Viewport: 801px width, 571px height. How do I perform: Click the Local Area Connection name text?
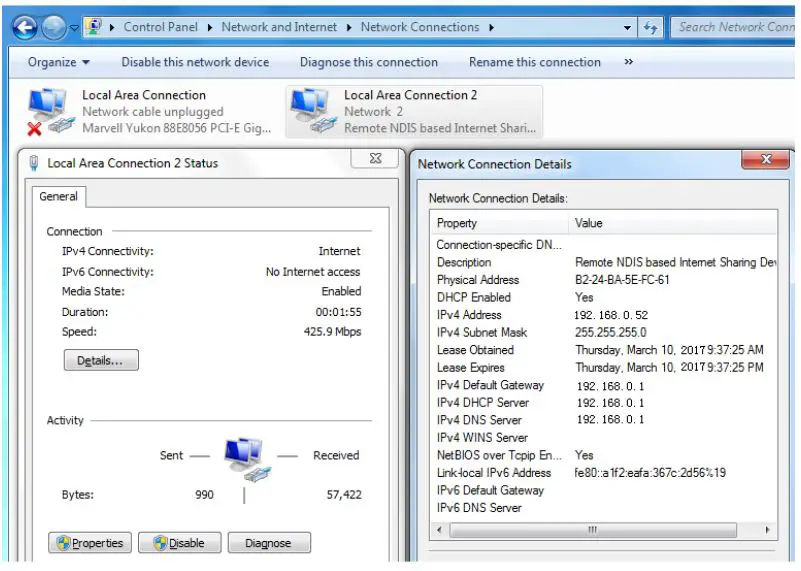click(144, 95)
